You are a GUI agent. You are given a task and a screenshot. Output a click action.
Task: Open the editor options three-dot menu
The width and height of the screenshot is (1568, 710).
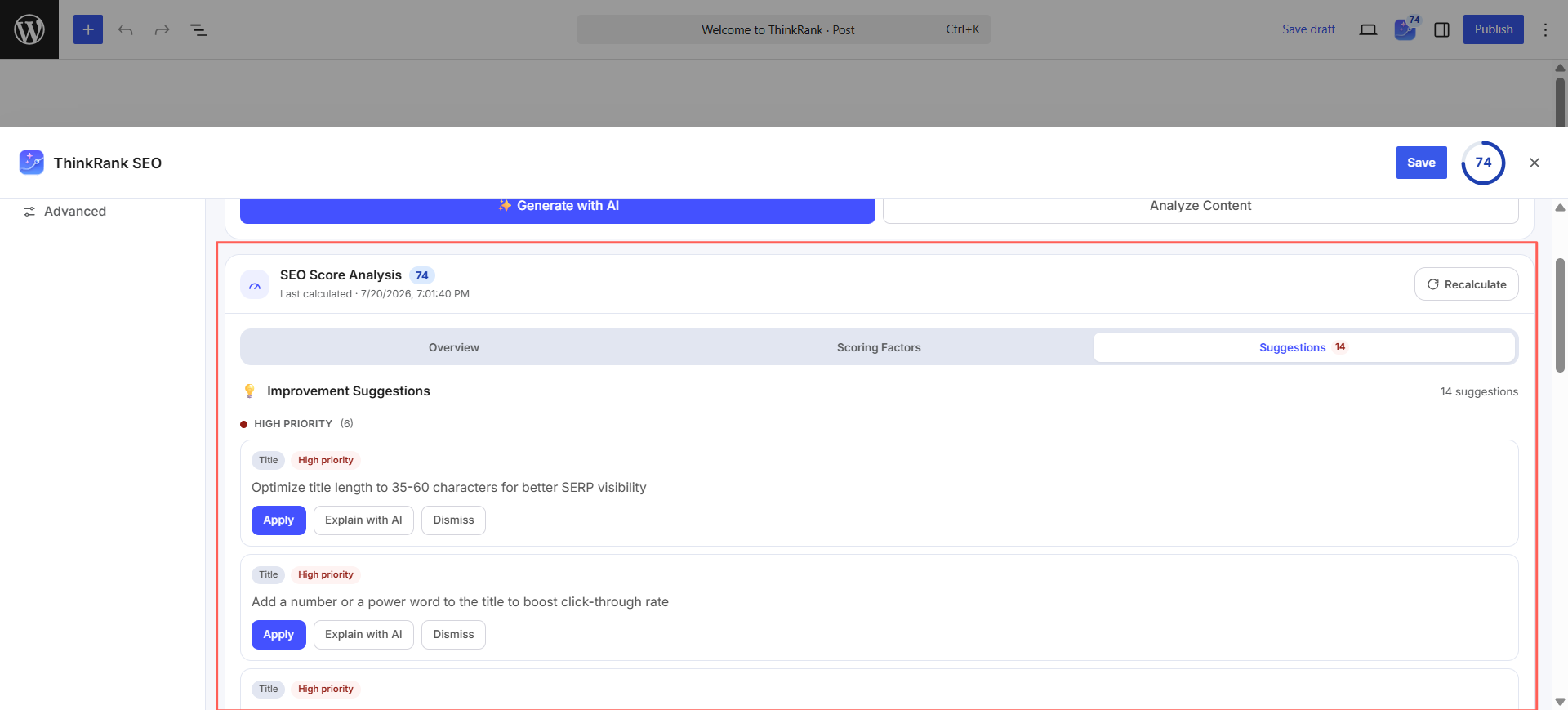[x=1545, y=29]
